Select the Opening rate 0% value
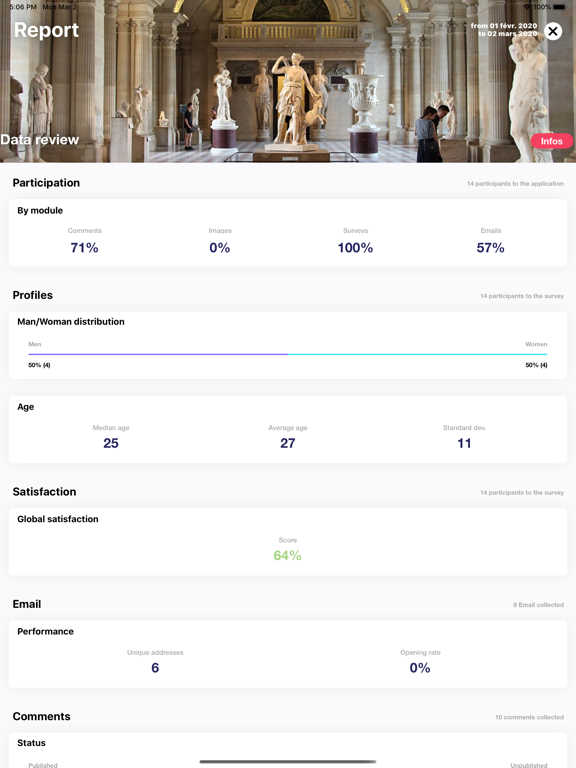This screenshot has width=576, height=768. (x=420, y=668)
